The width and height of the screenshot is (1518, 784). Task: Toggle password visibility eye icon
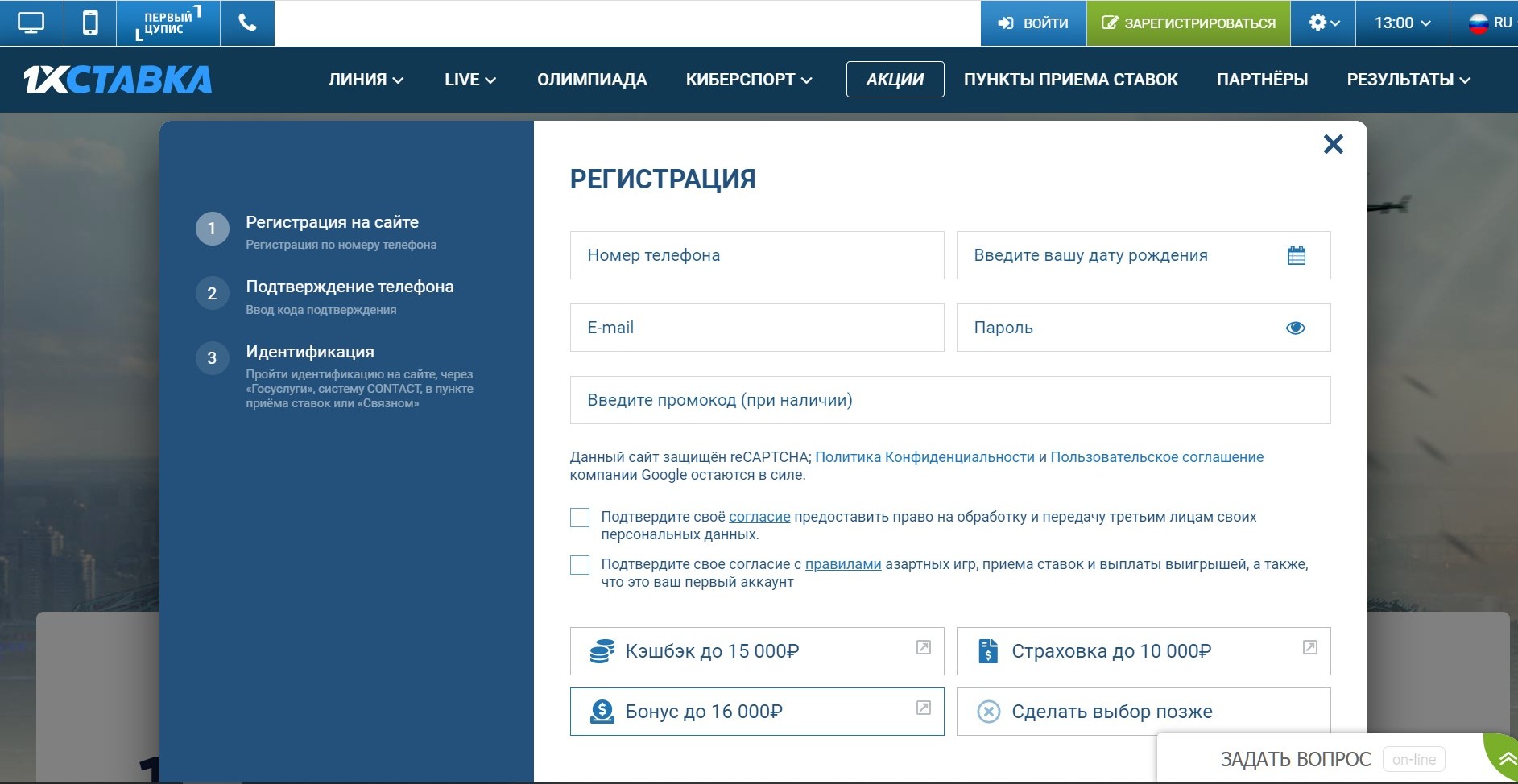tap(1296, 328)
